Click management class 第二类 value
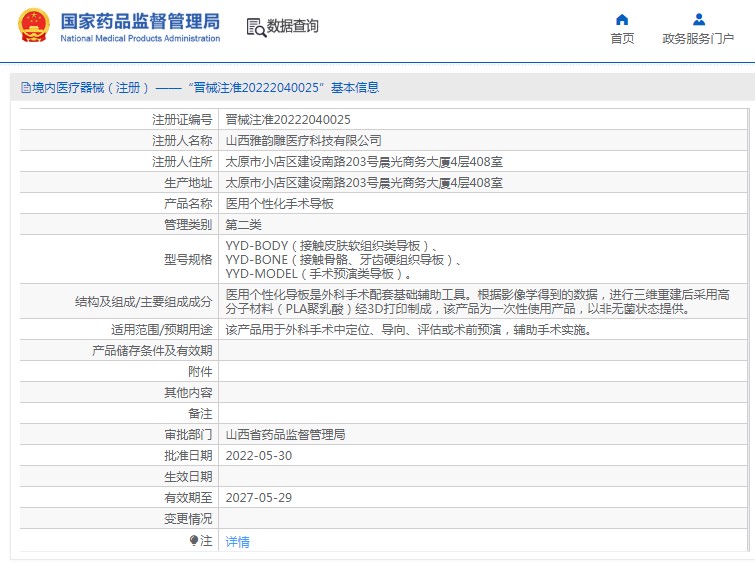 click(x=244, y=225)
